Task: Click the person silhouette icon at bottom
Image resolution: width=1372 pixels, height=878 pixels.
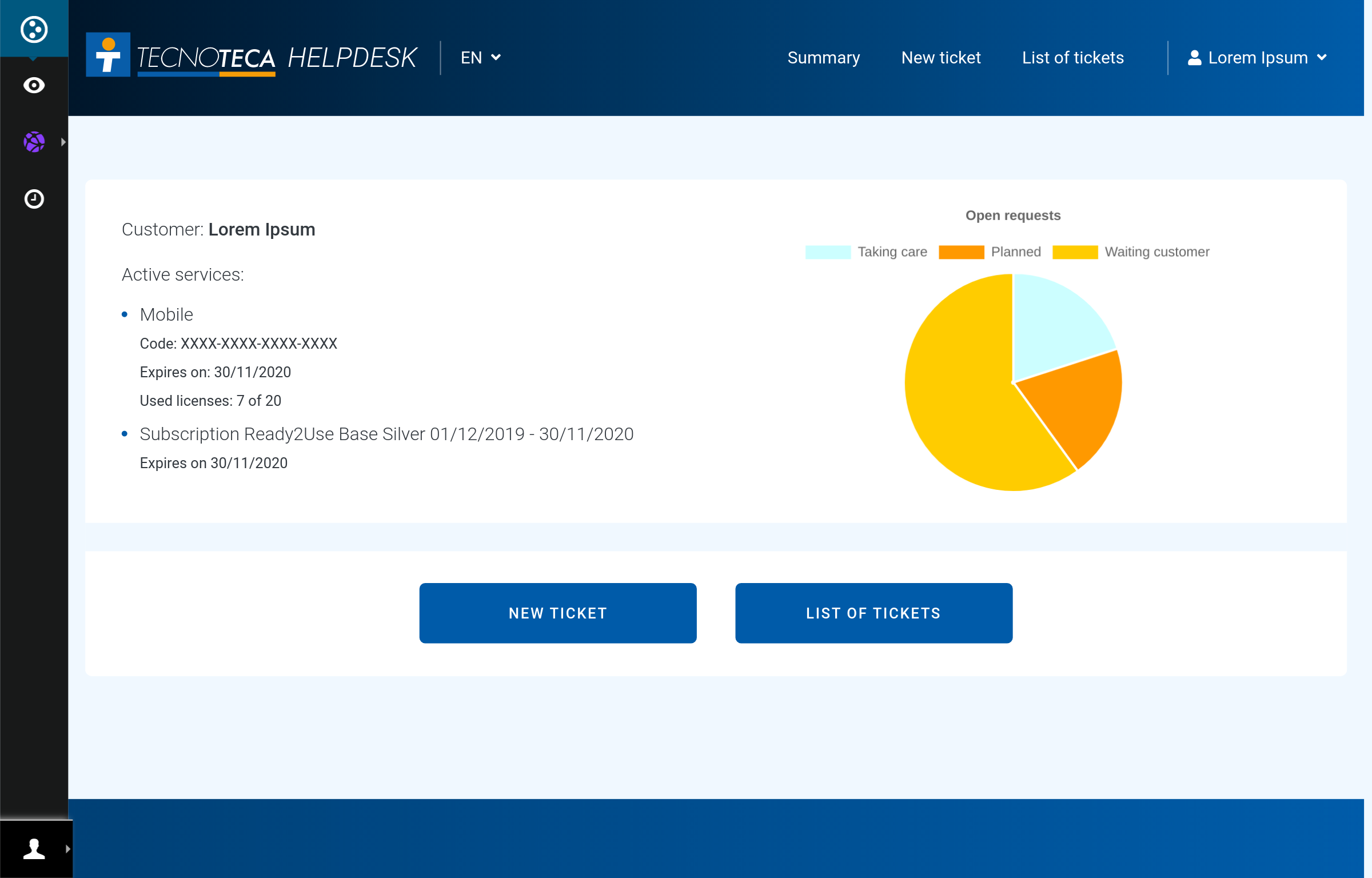Action: point(34,848)
